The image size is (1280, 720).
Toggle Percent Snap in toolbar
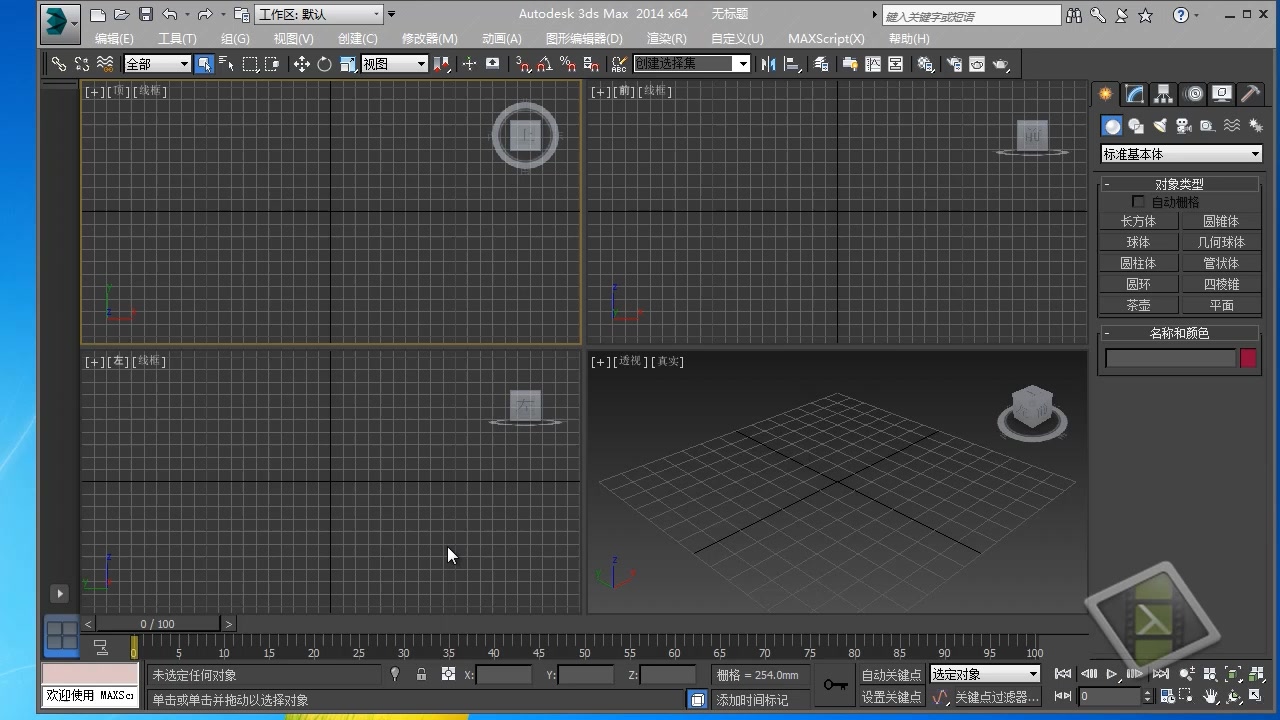coord(568,64)
